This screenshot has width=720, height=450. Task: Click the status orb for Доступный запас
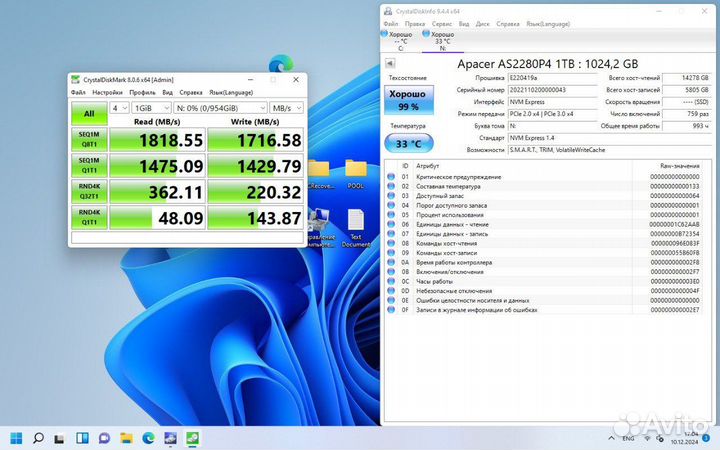click(x=391, y=196)
